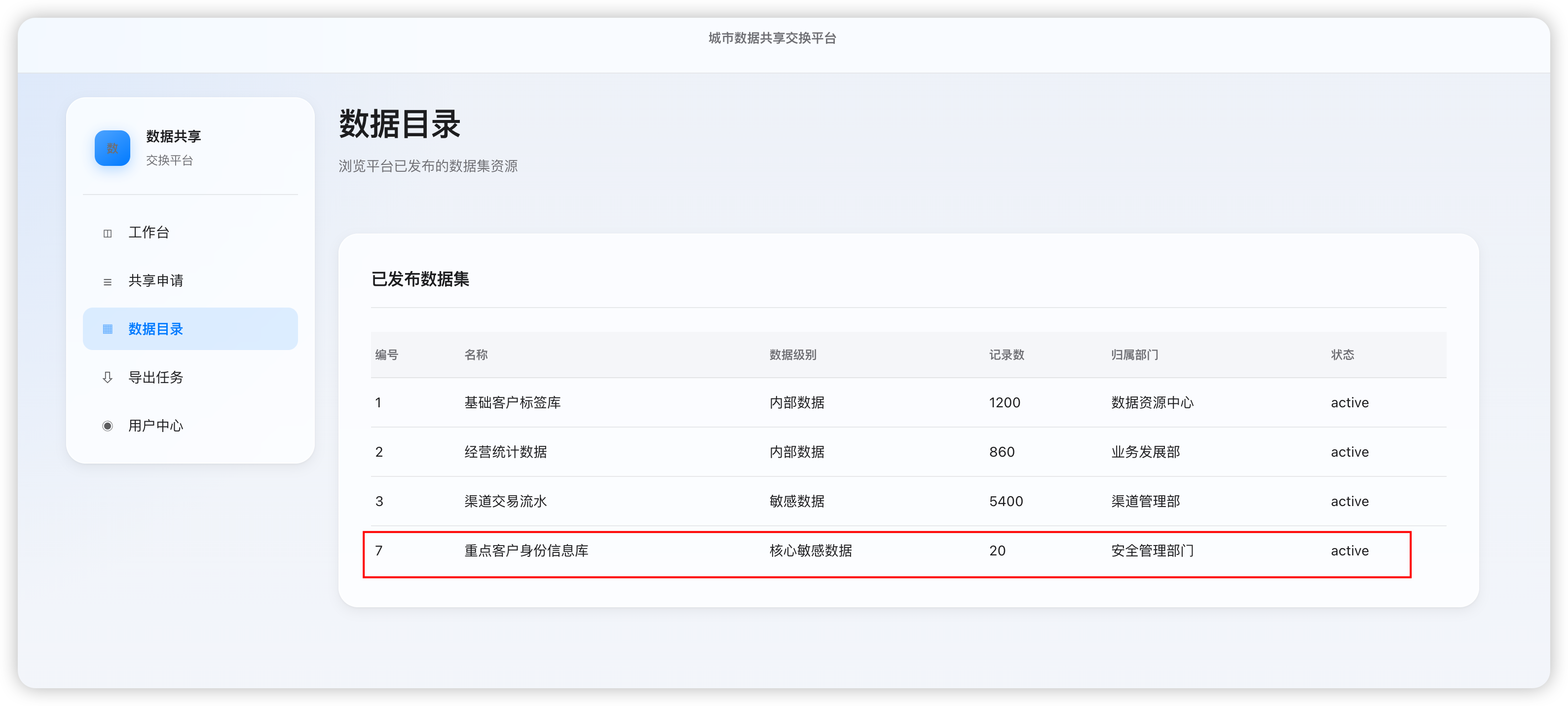Select the 基础客户标签库 dataset name
The height and width of the screenshot is (706, 1568).
513,403
